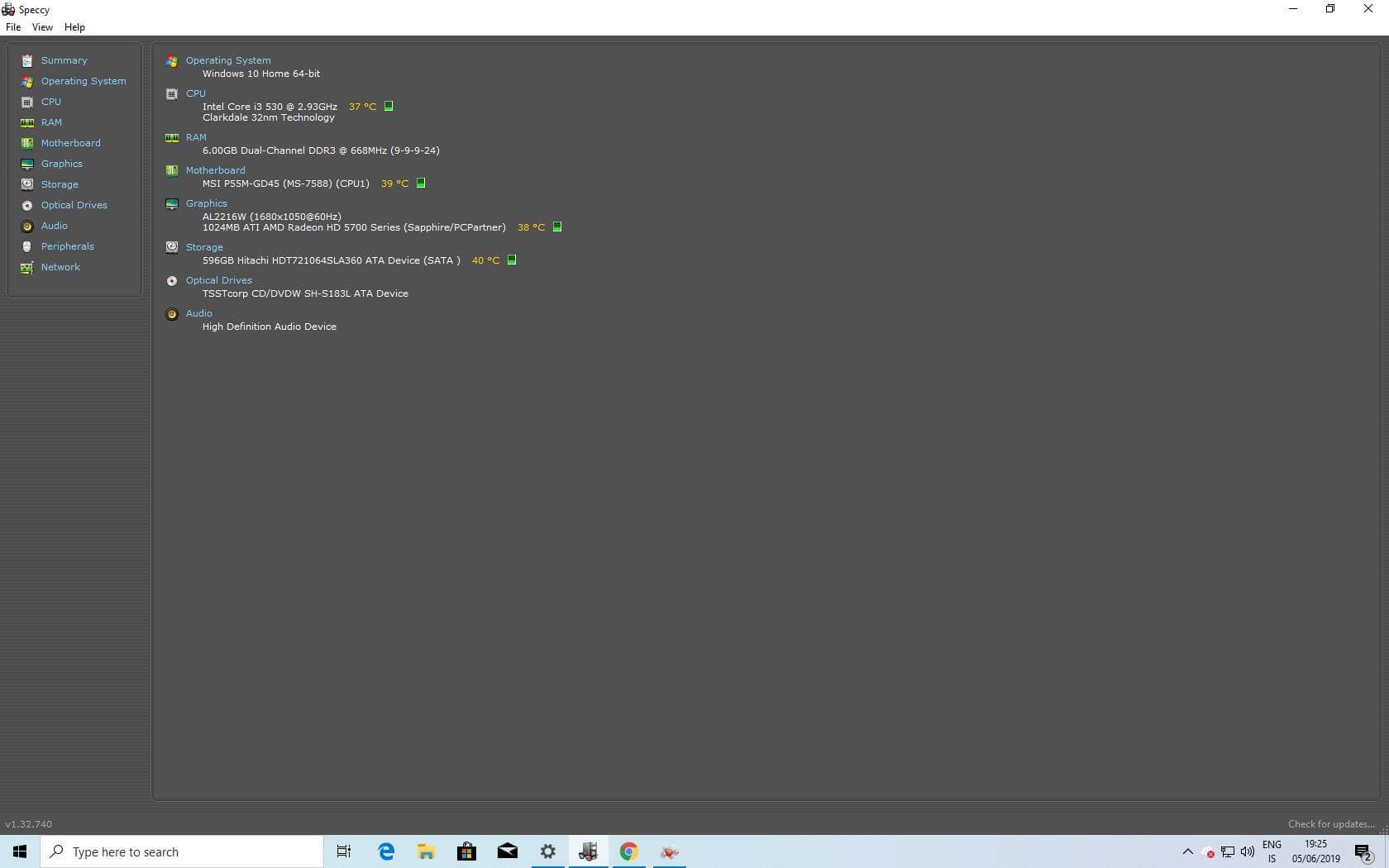Click the Optical Drives disc sidebar icon

[27, 205]
